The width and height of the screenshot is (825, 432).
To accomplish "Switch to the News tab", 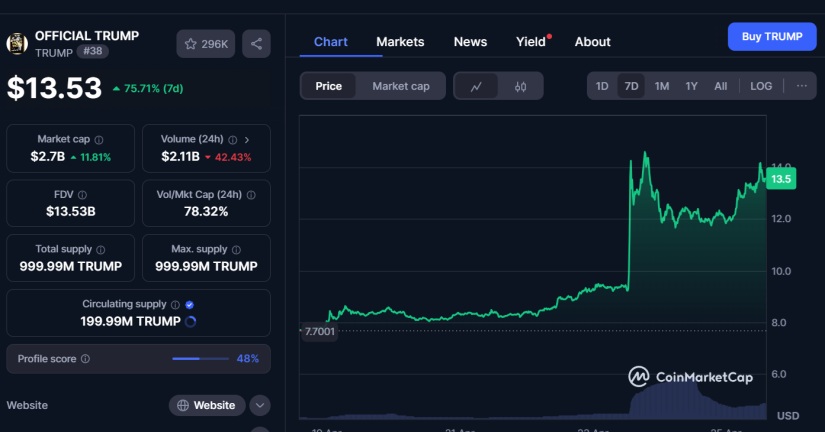I will click(470, 42).
